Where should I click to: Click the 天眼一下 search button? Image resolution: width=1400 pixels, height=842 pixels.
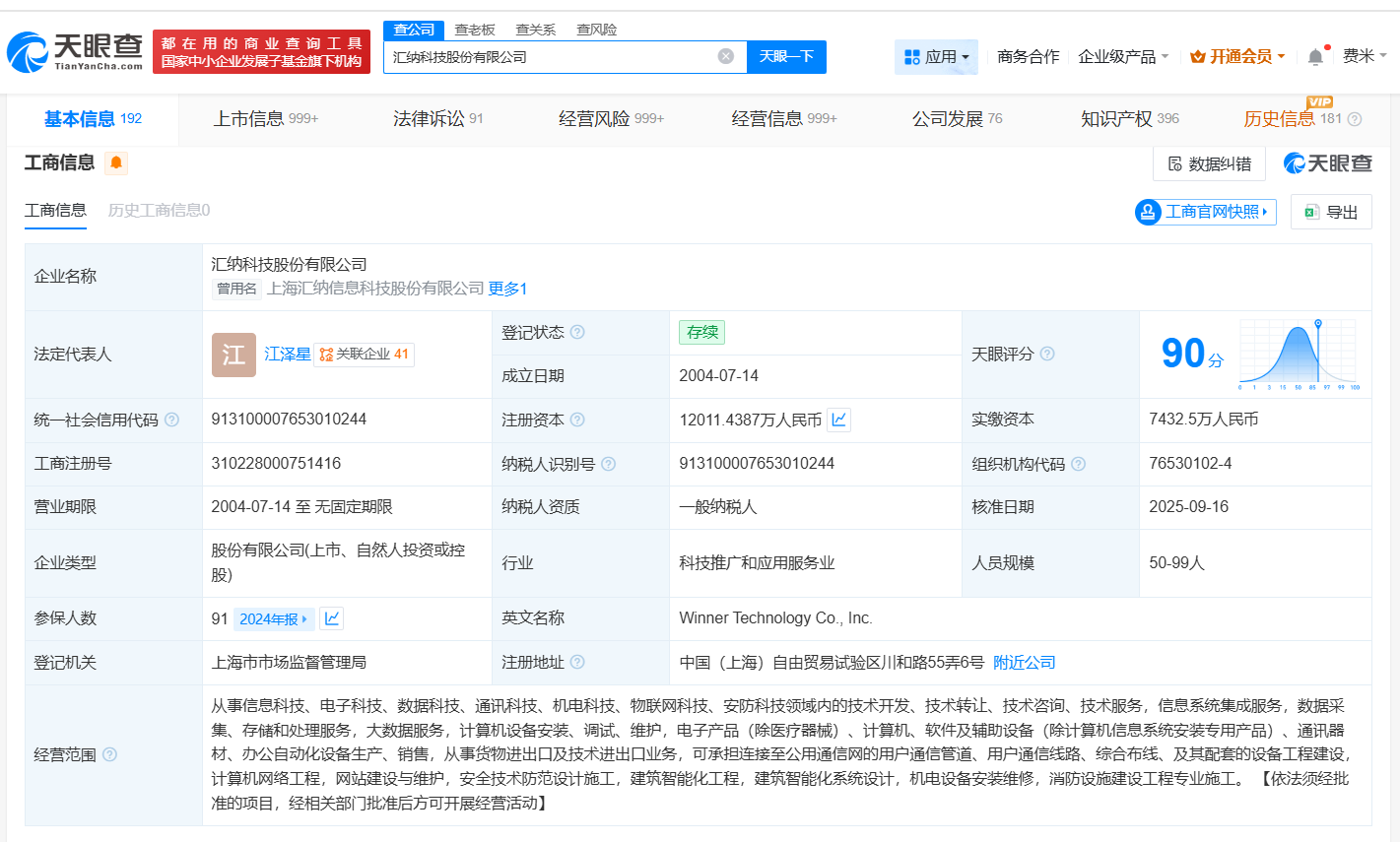786,57
